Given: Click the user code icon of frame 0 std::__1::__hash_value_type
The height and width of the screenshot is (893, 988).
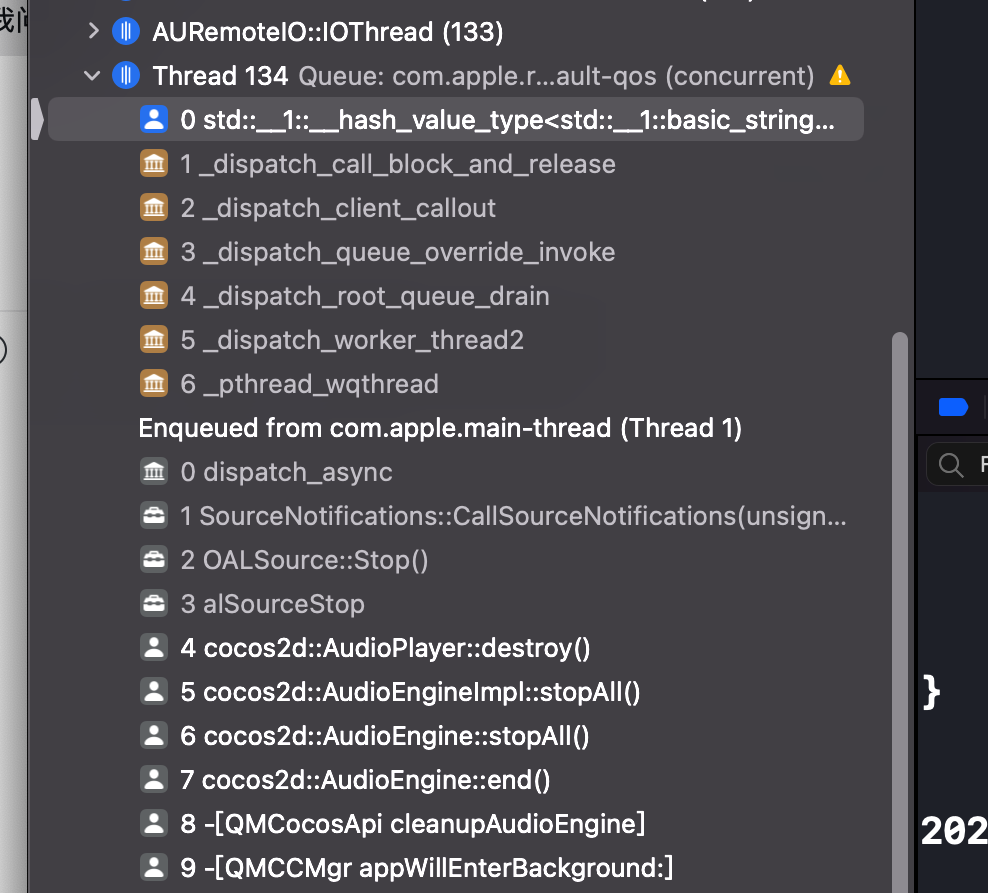Looking at the screenshot, I should coord(154,120).
